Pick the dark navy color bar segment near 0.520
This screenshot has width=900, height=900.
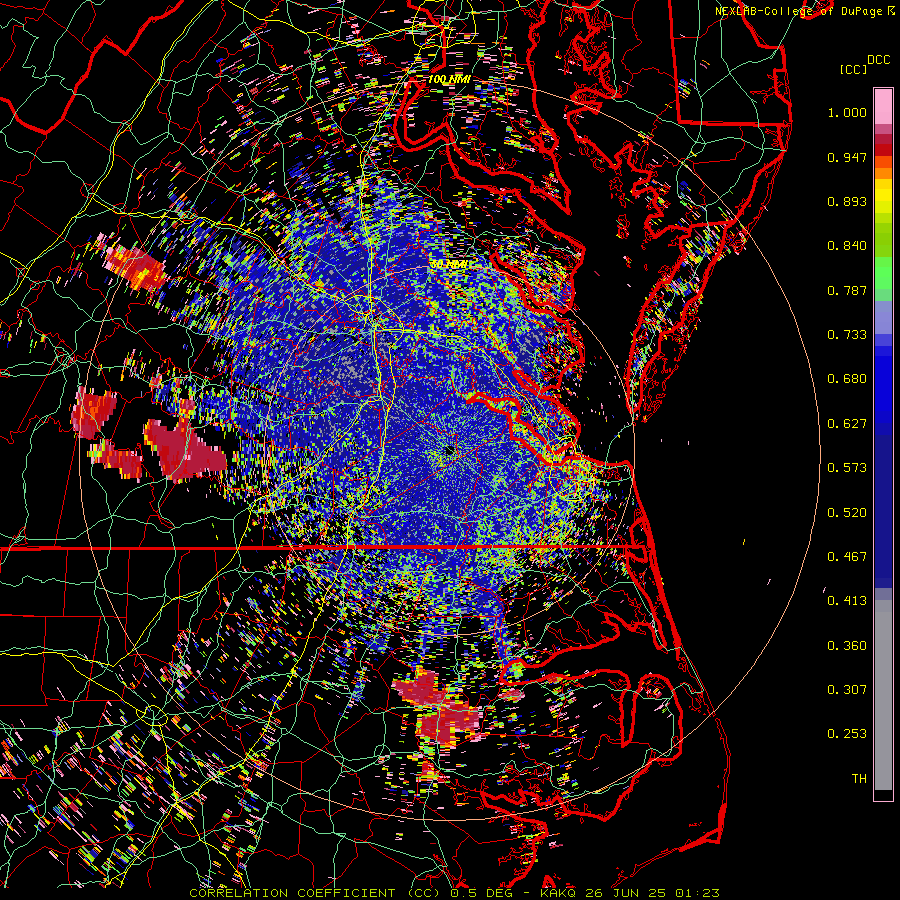(883, 511)
